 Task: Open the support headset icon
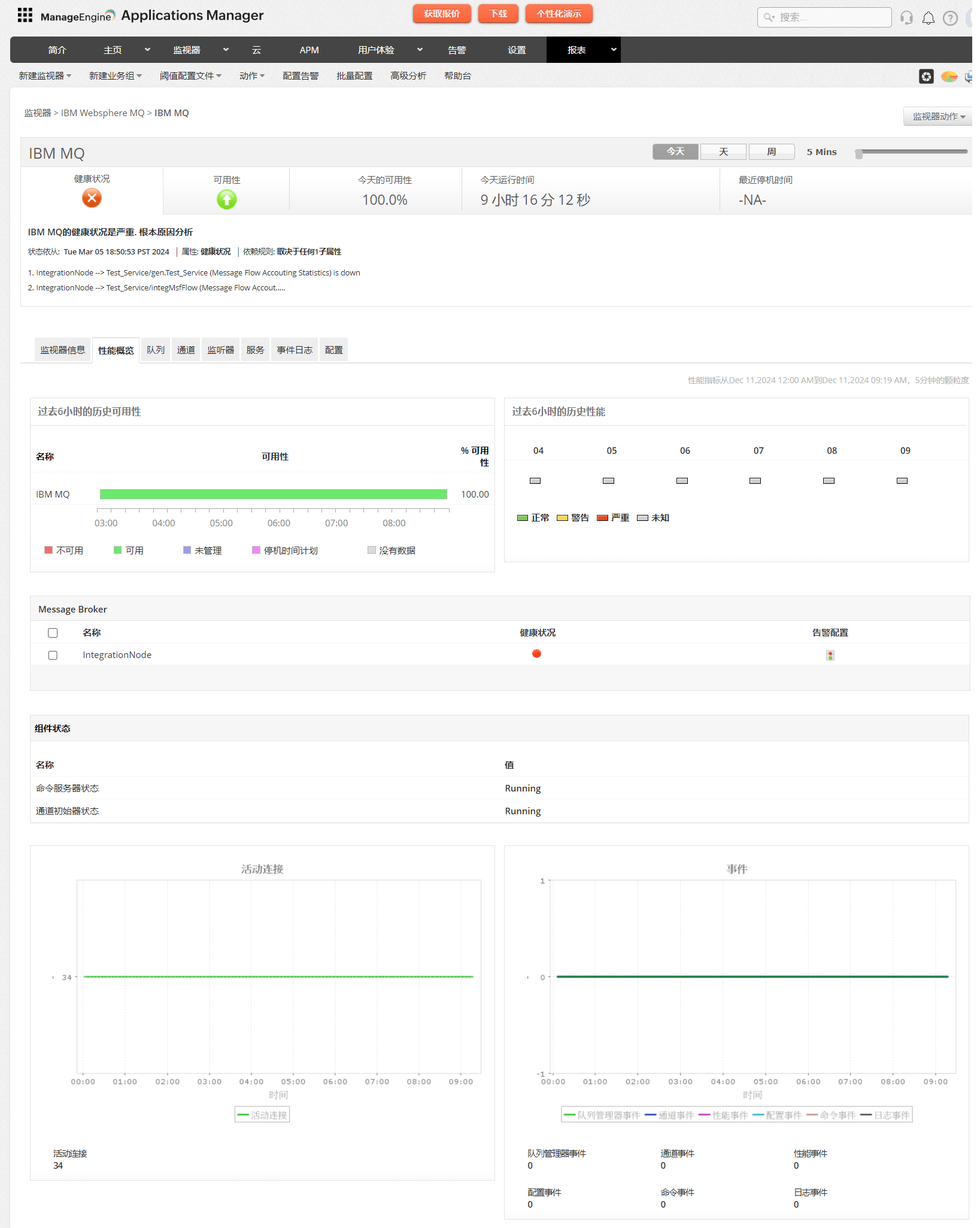click(x=906, y=17)
